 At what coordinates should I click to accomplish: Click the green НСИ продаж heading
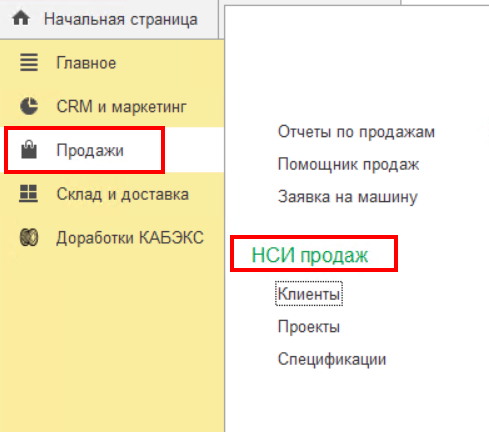310,256
